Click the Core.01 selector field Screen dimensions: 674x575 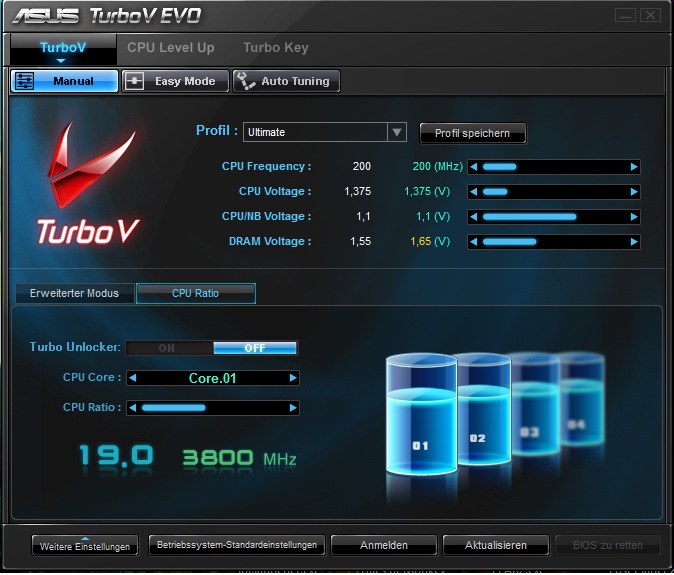pyautogui.click(x=213, y=378)
